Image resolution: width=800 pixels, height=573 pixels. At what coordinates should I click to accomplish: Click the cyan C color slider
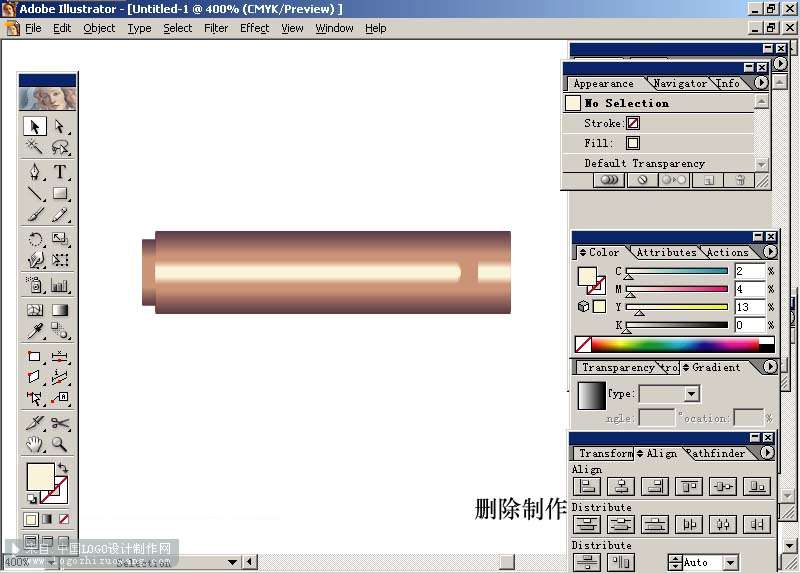(677, 271)
